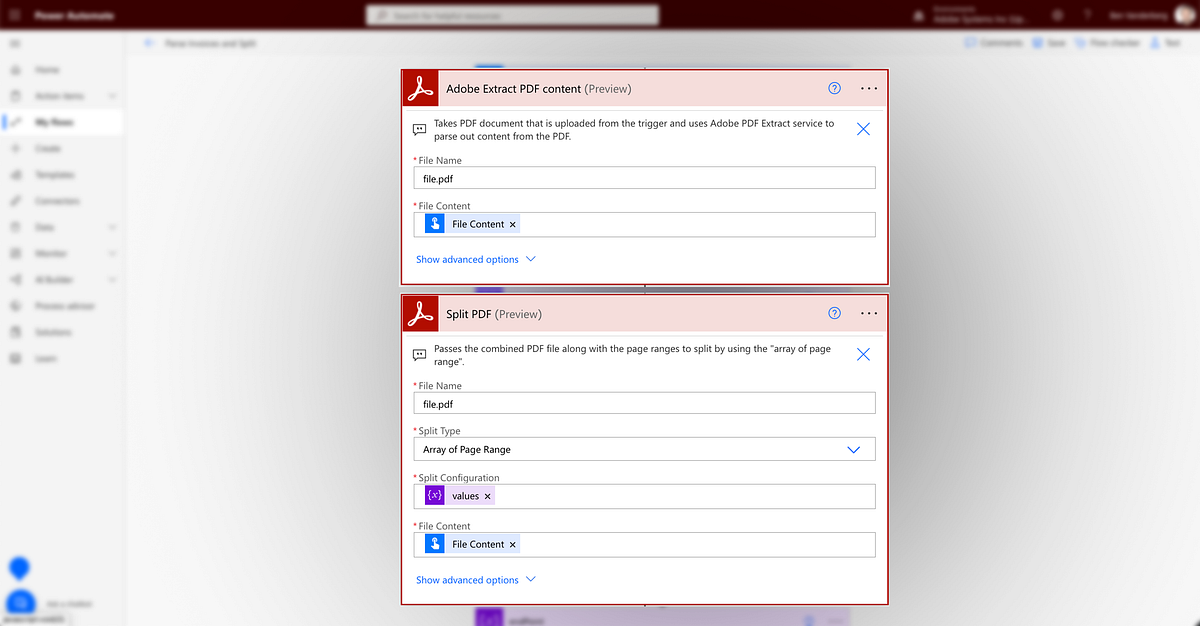Click comment bubble icon in Split PDF card

421,354
